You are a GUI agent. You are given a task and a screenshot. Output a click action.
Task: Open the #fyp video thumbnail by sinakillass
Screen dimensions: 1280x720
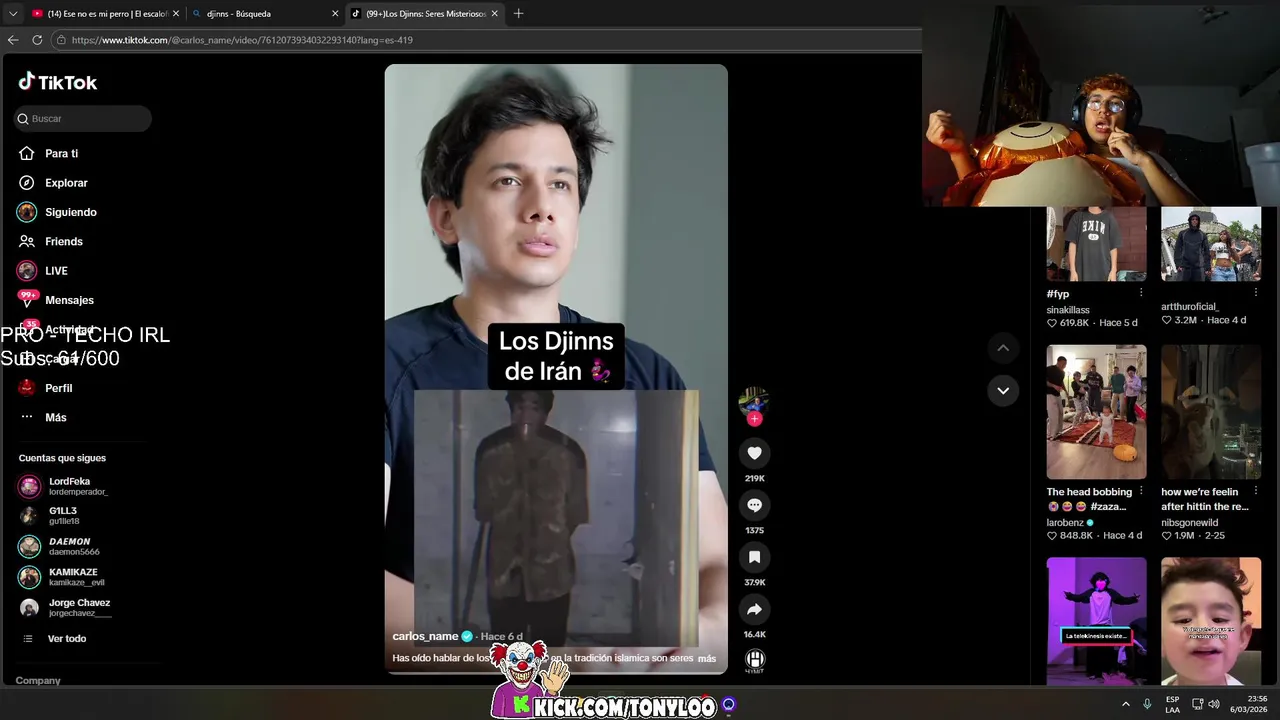click(x=1096, y=244)
